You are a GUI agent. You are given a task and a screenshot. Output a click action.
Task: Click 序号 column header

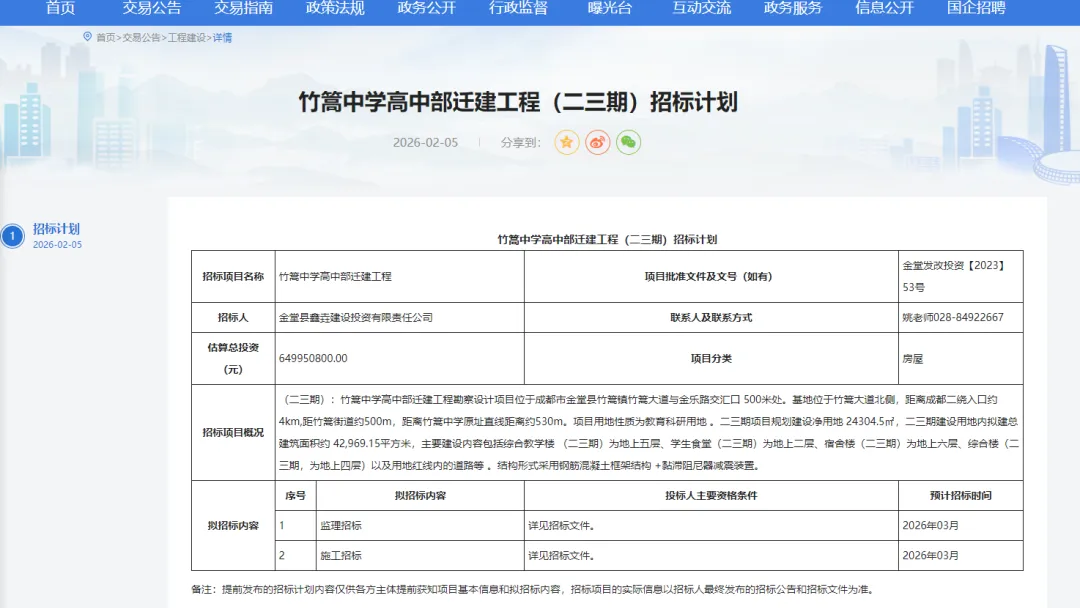[295, 496]
